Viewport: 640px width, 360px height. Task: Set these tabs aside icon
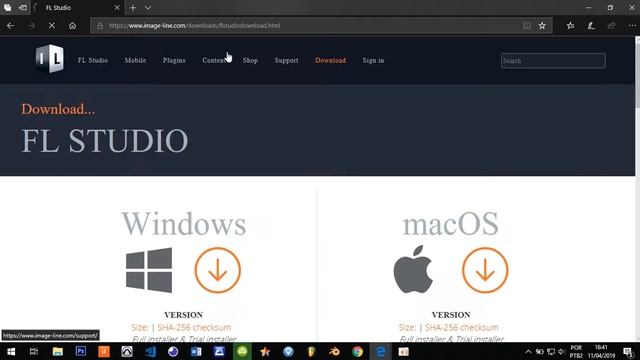(23, 7)
